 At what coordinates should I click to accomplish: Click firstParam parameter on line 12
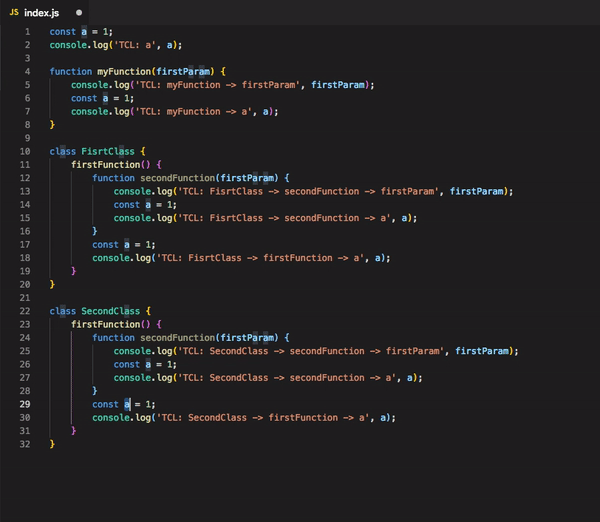247,178
